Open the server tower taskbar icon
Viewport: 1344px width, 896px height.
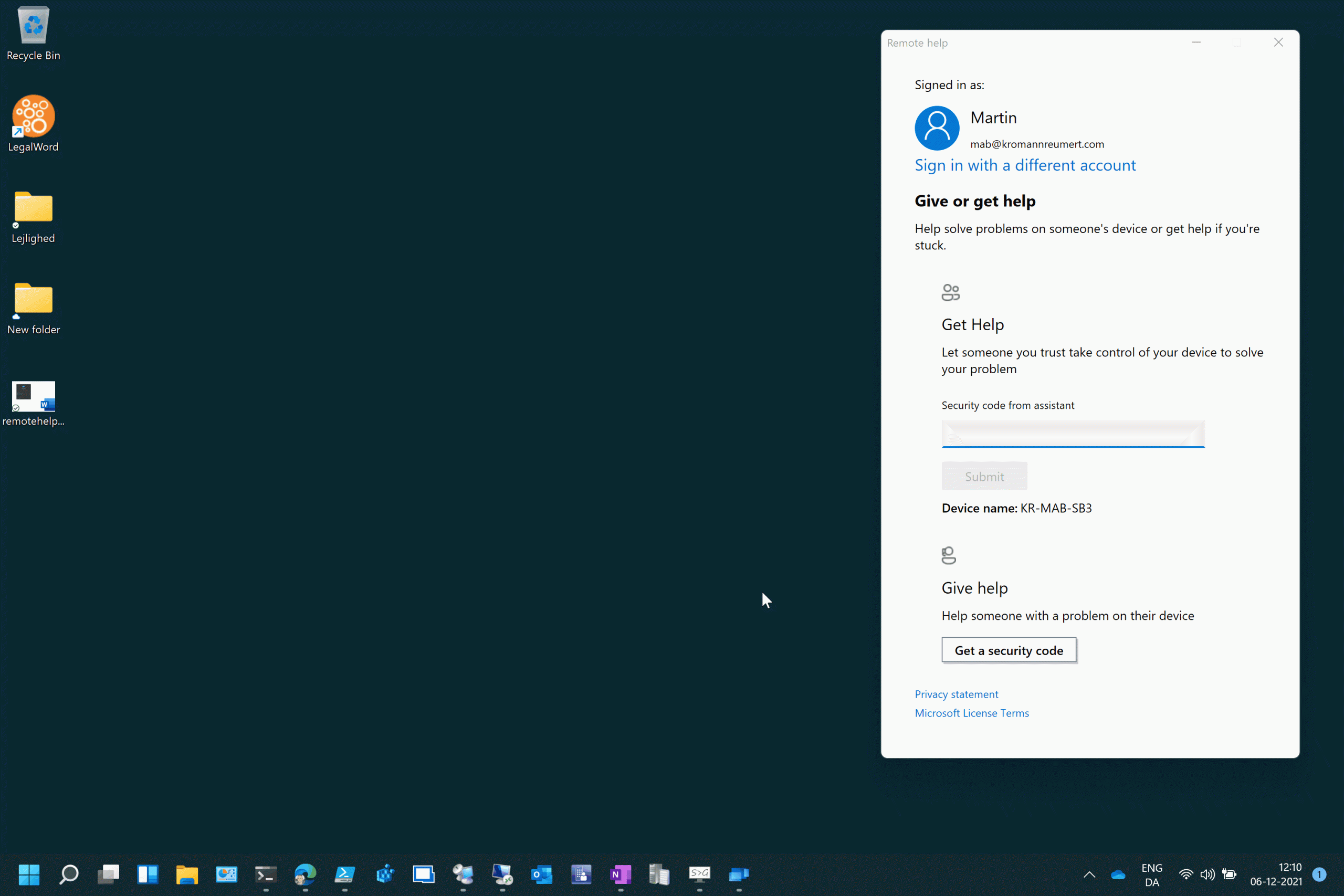point(659,874)
